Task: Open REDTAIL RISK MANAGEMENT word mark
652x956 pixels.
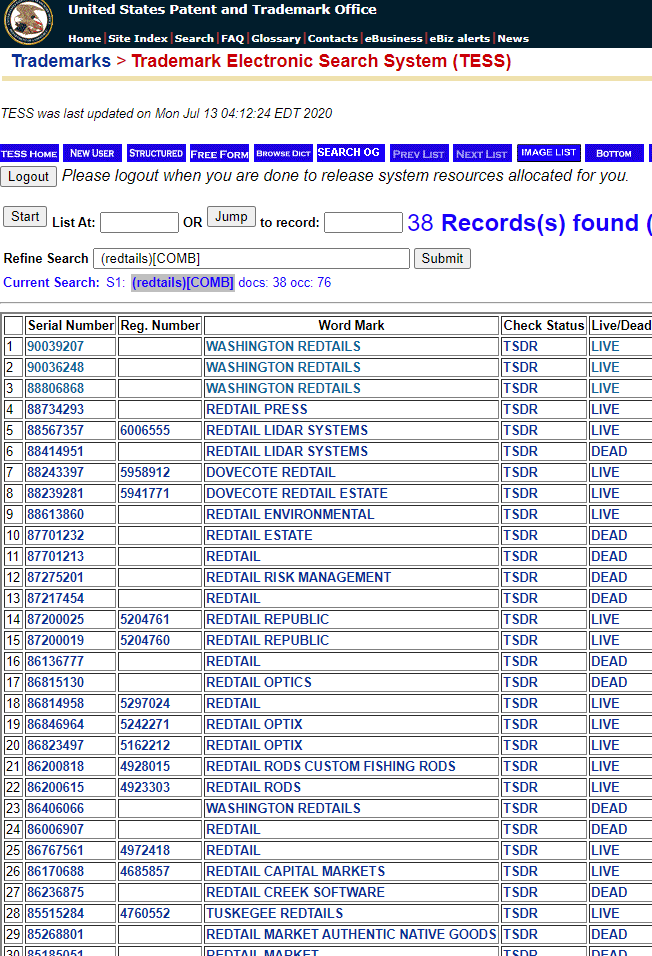Action: tap(299, 577)
